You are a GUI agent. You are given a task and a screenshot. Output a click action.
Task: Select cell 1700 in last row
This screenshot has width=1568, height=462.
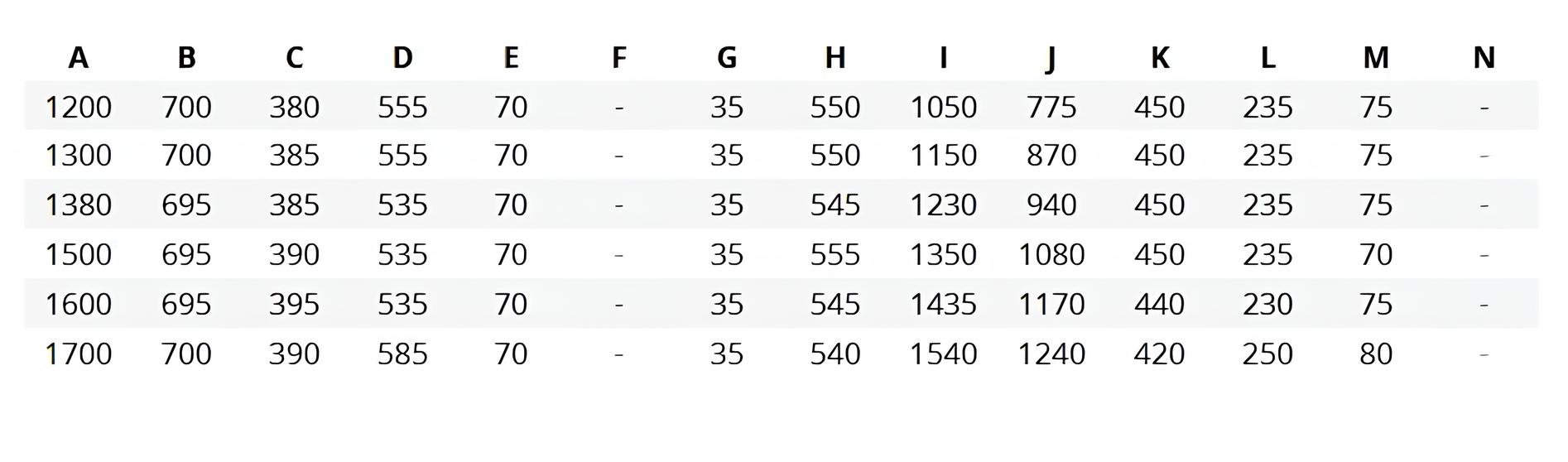78,354
